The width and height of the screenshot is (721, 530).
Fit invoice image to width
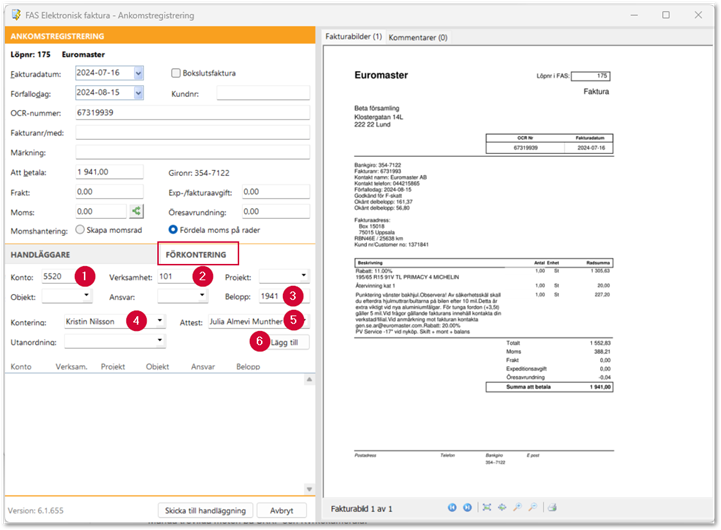pyautogui.click(x=502, y=507)
